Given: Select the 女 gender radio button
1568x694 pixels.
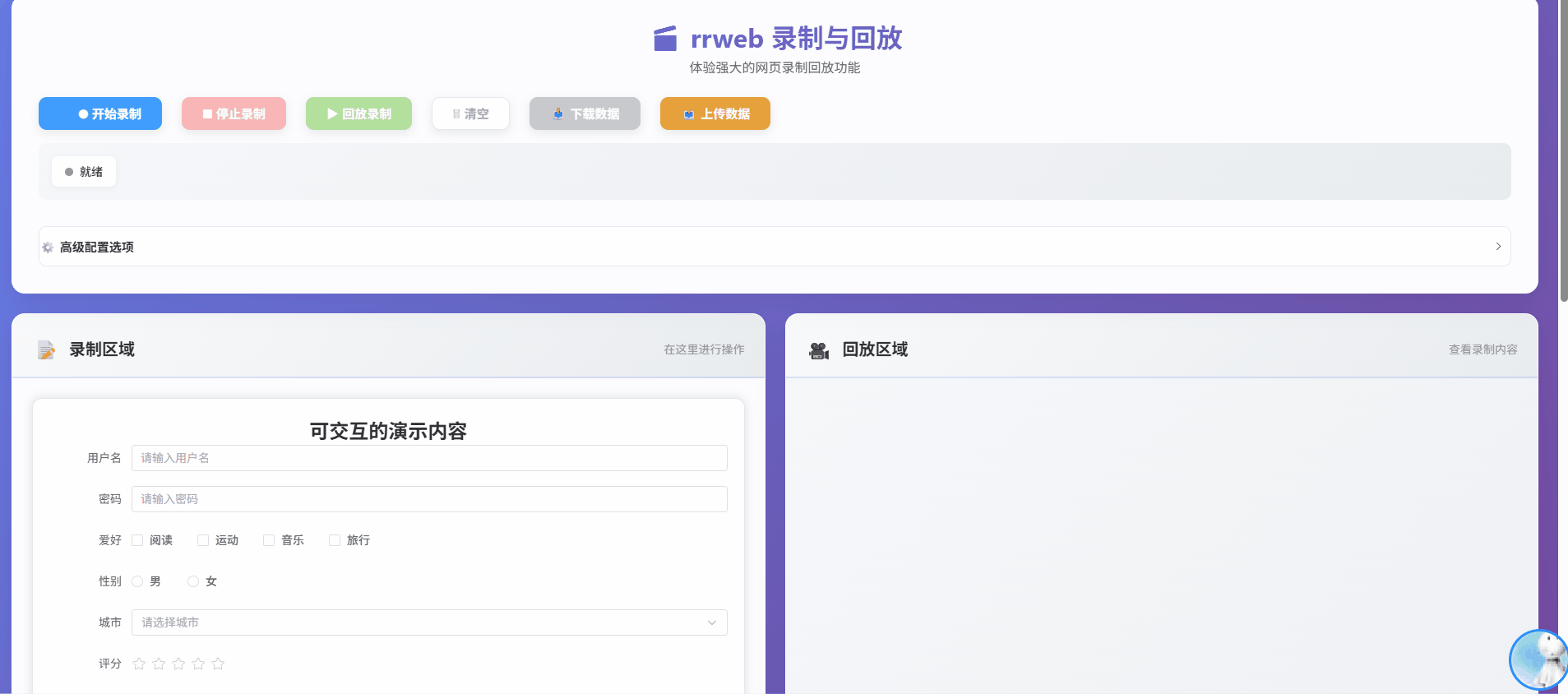Looking at the screenshot, I should pos(193,581).
